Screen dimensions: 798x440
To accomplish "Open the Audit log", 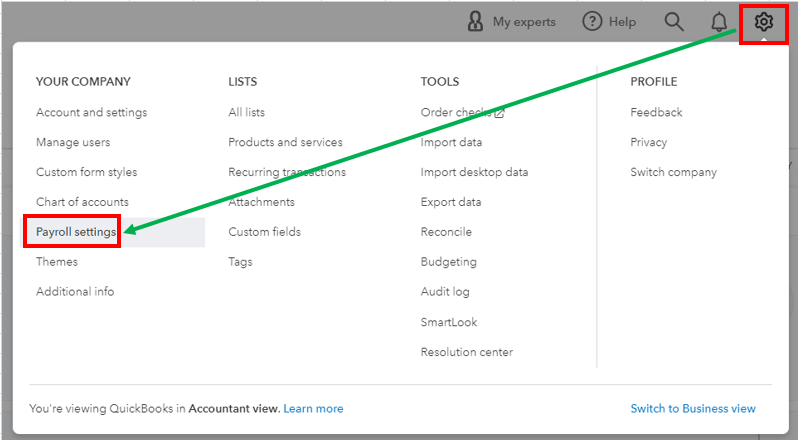I will coord(445,292).
